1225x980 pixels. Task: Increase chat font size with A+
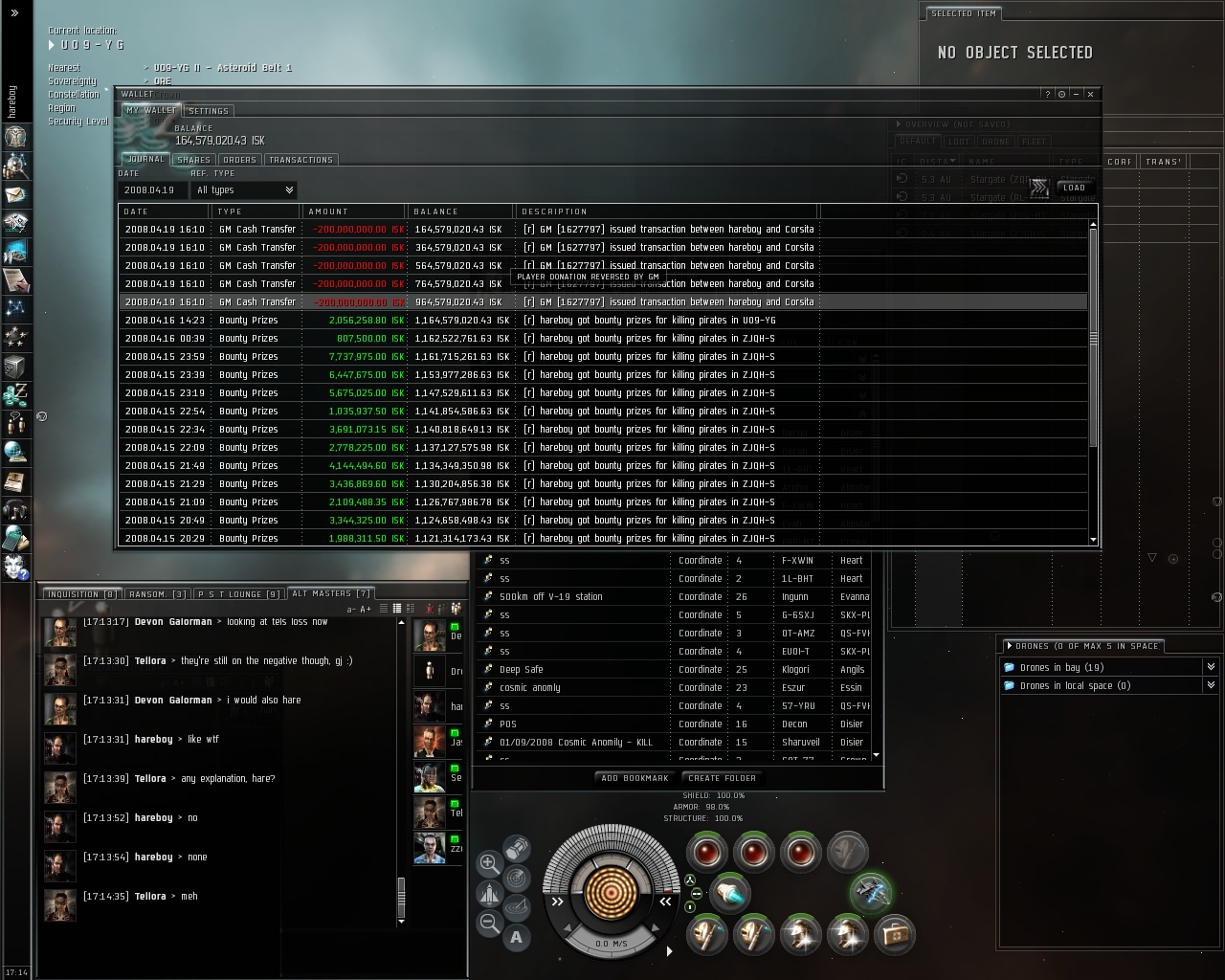pos(366,609)
